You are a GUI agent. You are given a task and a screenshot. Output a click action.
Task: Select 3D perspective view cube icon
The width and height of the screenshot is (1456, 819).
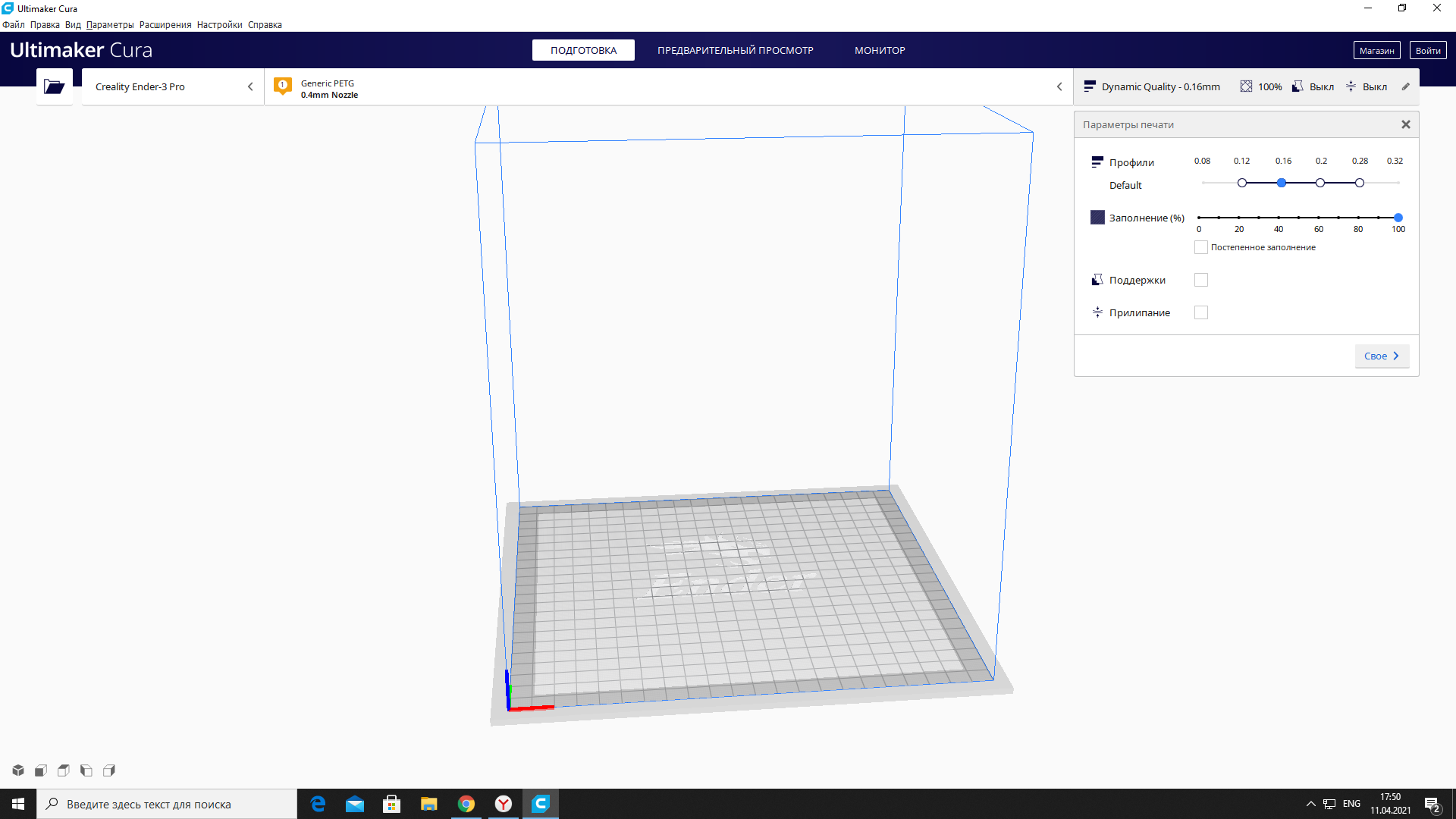(x=18, y=770)
